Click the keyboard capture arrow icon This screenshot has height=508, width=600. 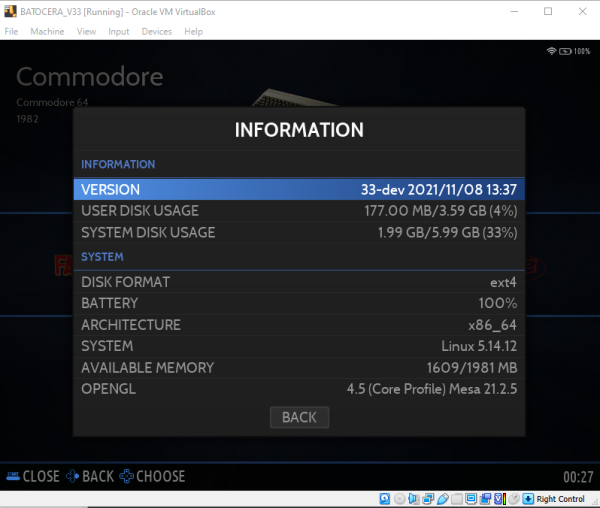click(528, 499)
